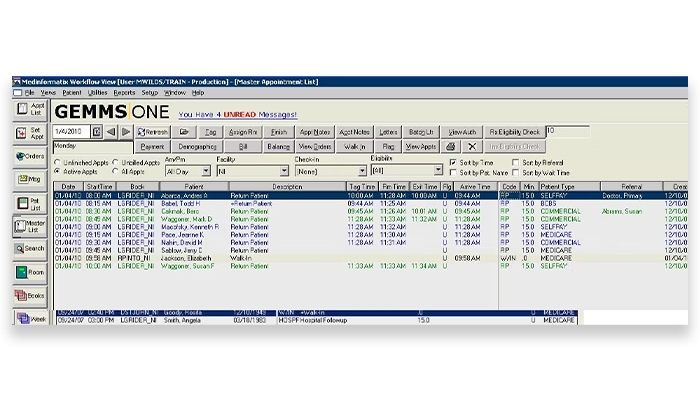
Task: Click the Acct Notes button
Action: coord(354,132)
